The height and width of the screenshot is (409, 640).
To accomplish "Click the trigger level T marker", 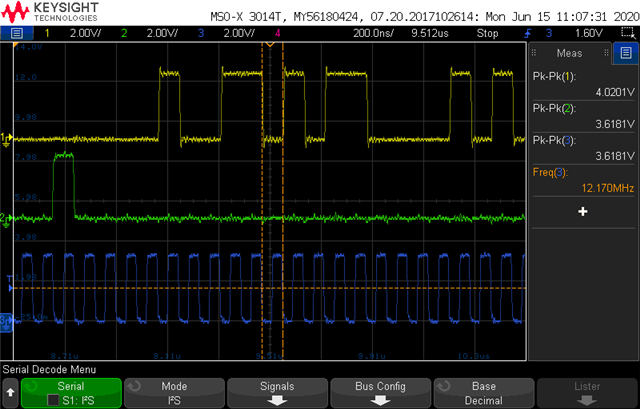I will pyautogui.click(x=10, y=284).
